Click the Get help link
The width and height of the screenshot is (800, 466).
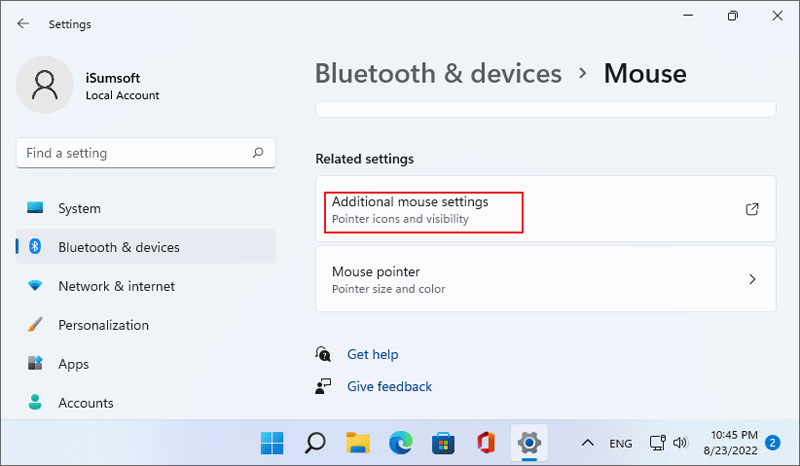point(372,354)
